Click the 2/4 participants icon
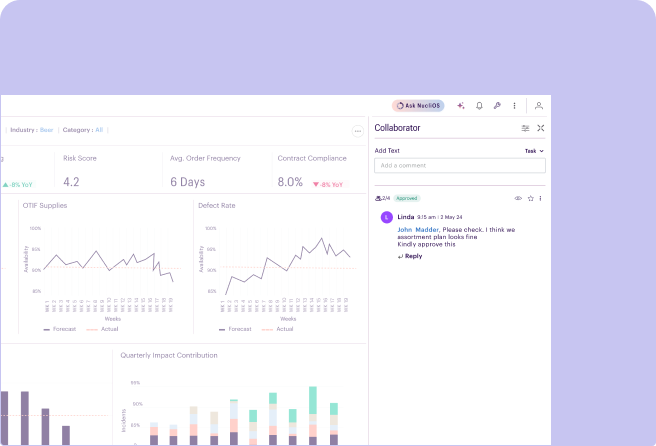656x446 pixels. coord(382,198)
